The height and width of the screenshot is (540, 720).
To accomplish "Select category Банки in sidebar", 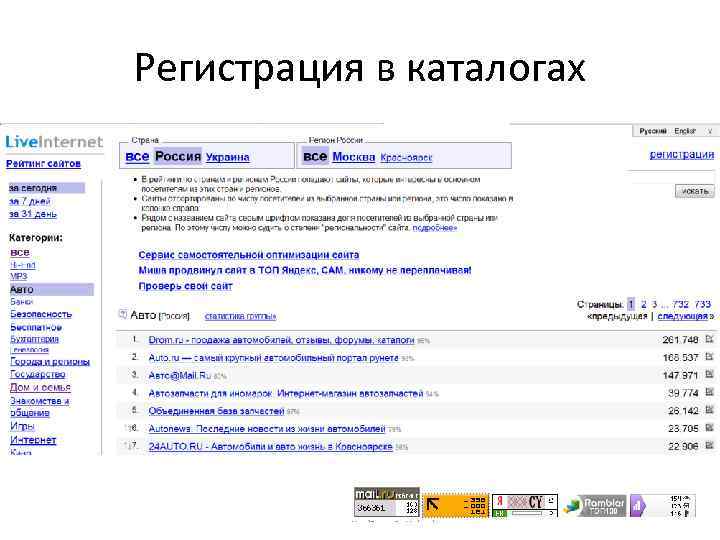I will (x=22, y=302).
